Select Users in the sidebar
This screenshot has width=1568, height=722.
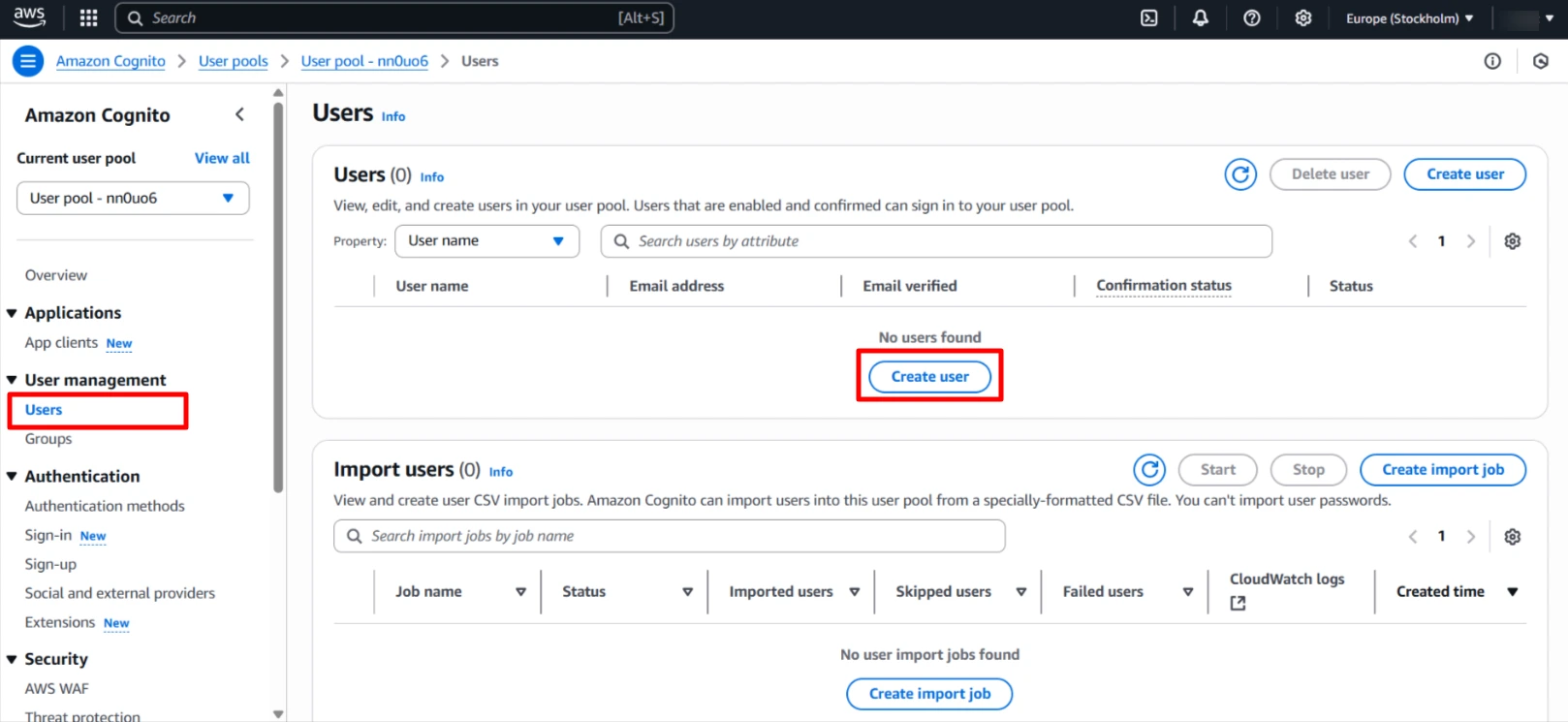point(44,410)
